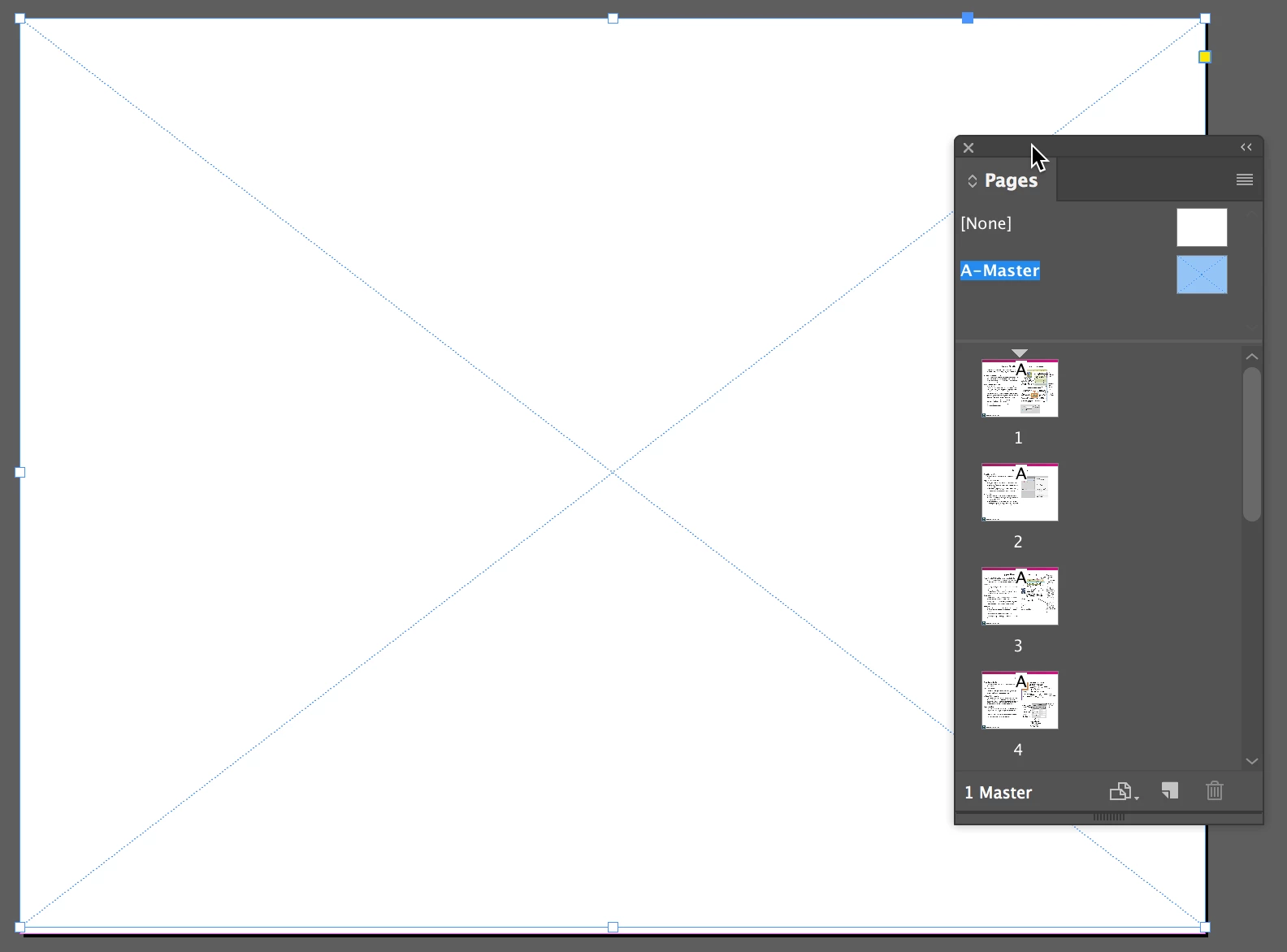Create a new page with the new-page icon
This screenshot has width=1287, height=952.
(1170, 791)
